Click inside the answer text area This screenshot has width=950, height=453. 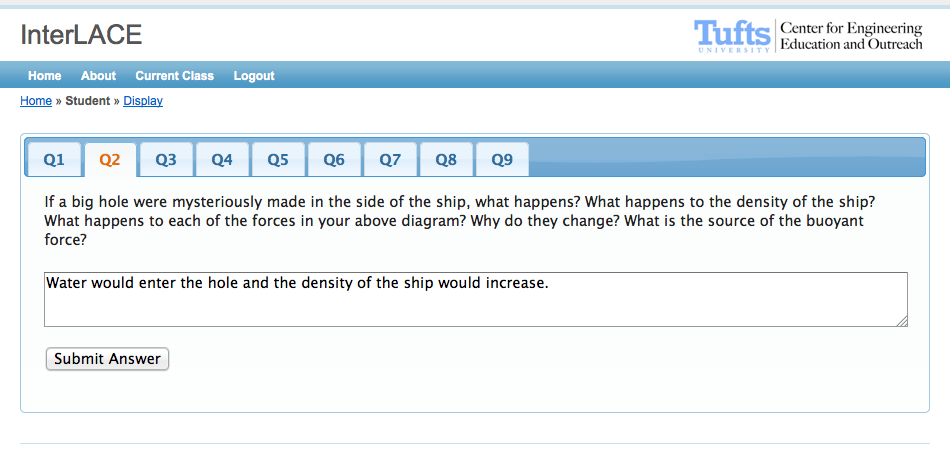[476, 300]
